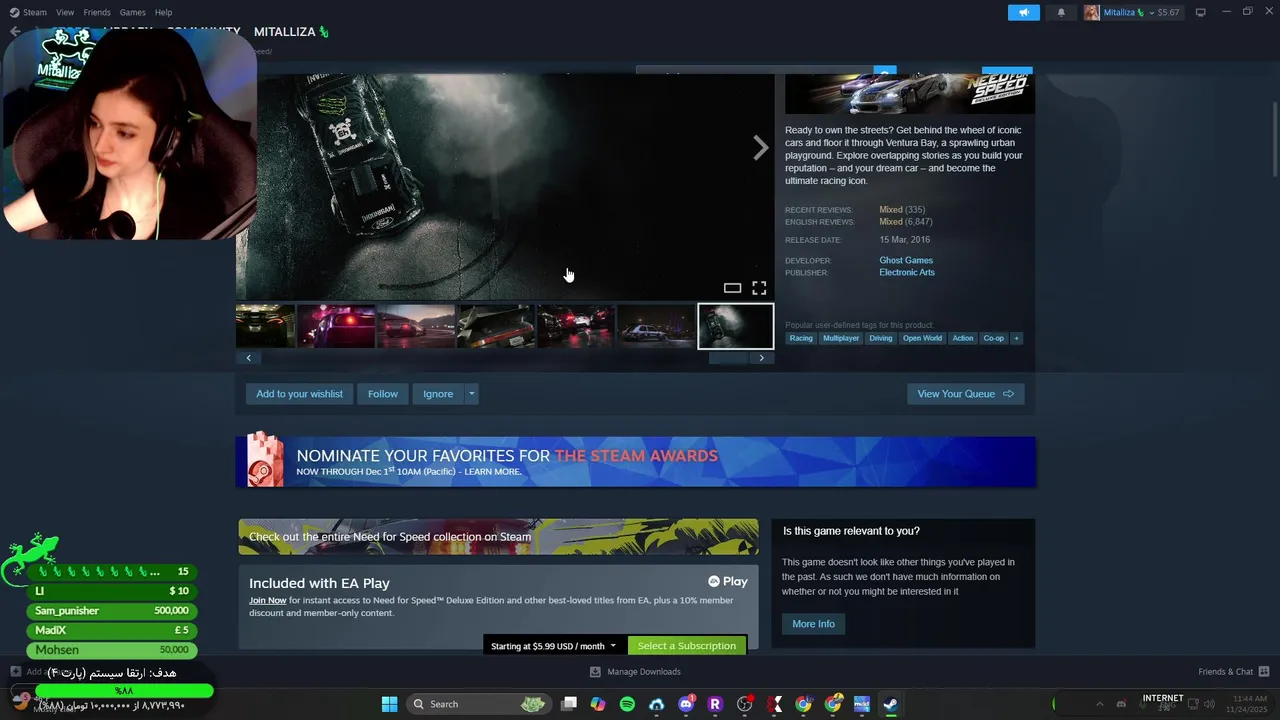
Task: Open the Friends menu
Action: pos(97,12)
